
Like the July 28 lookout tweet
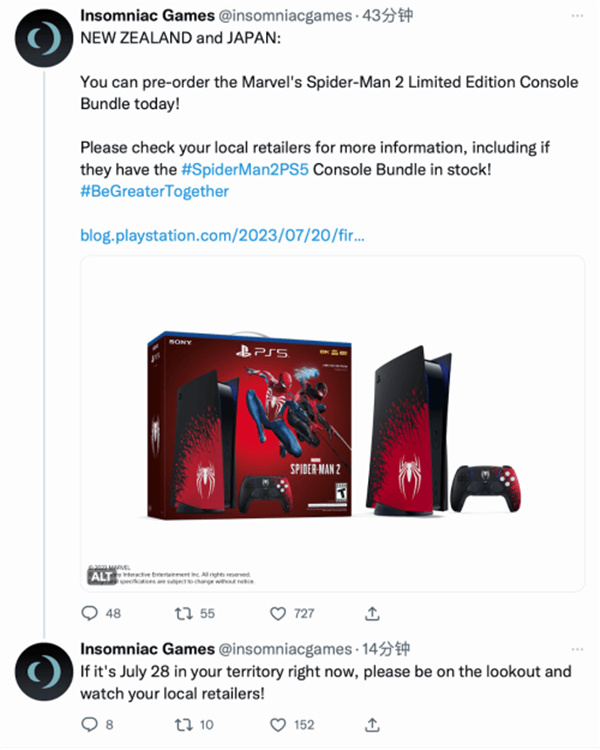point(279,724)
